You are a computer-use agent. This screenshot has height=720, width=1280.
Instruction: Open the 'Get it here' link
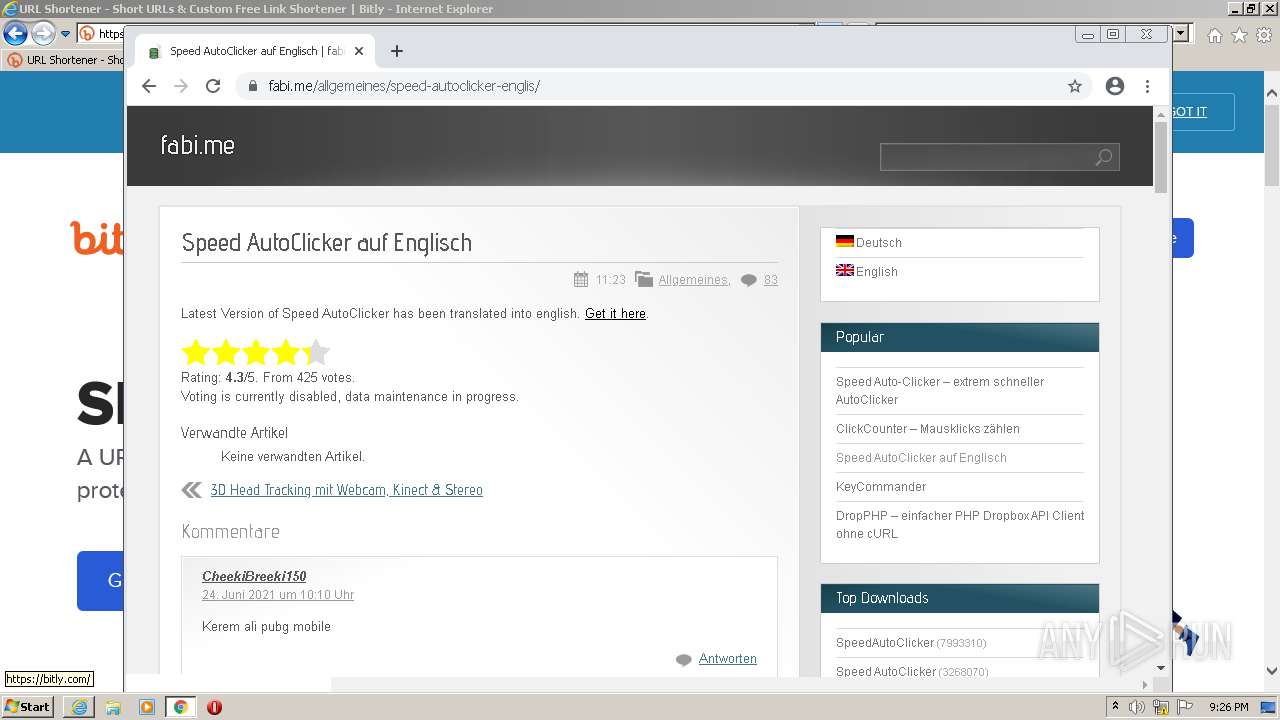tap(615, 313)
